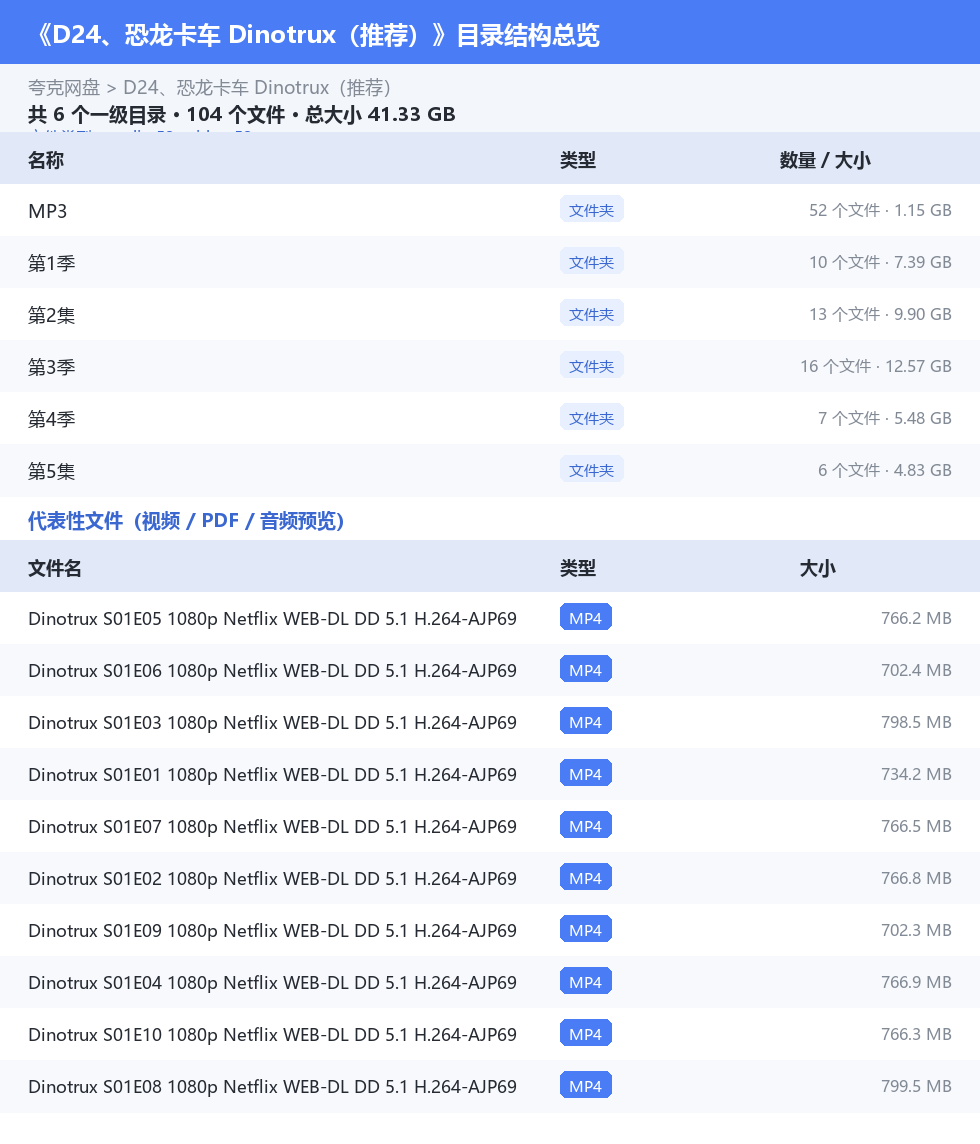Click the 702.4 MB size value
The image size is (980, 1144).
[x=916, y=670]
